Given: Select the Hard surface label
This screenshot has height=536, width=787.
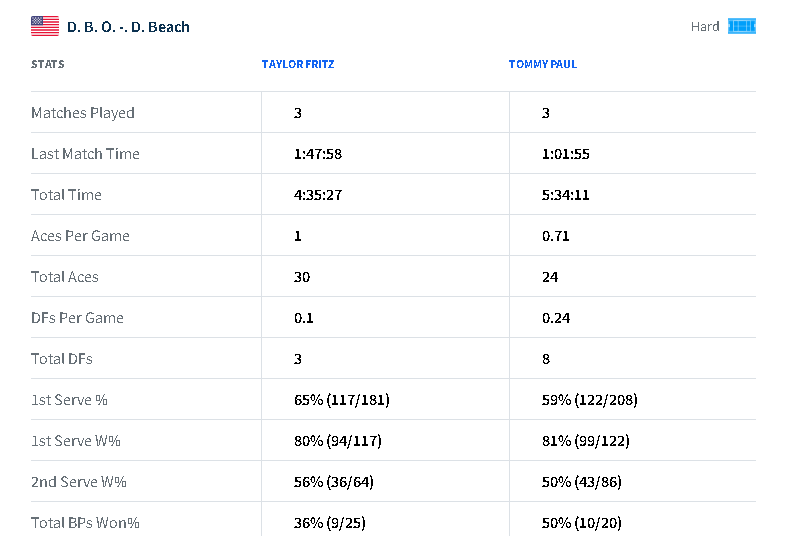Looking at the screenshot, I should coord(705,27).
